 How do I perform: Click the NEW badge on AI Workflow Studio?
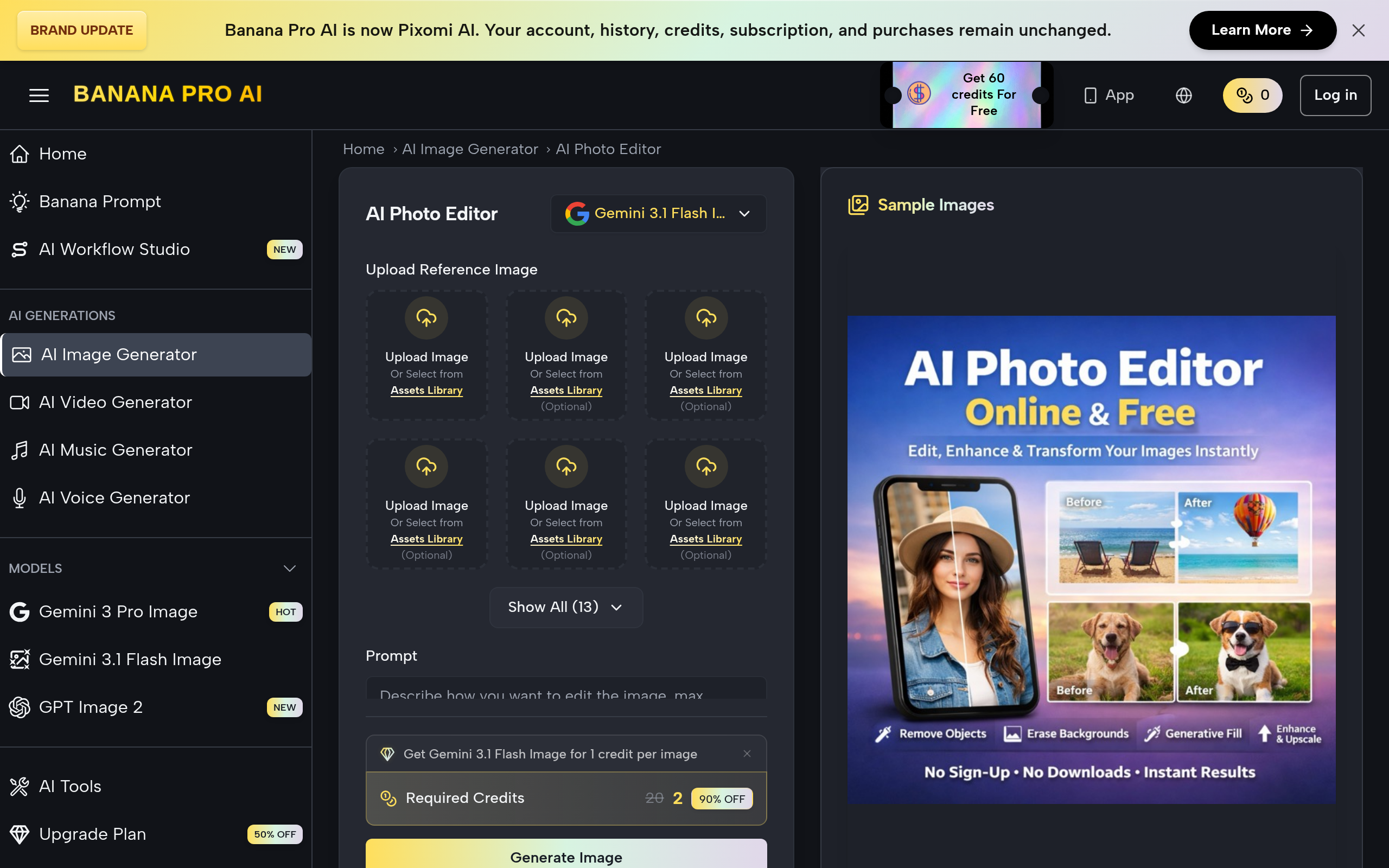[x=284, y=250]
